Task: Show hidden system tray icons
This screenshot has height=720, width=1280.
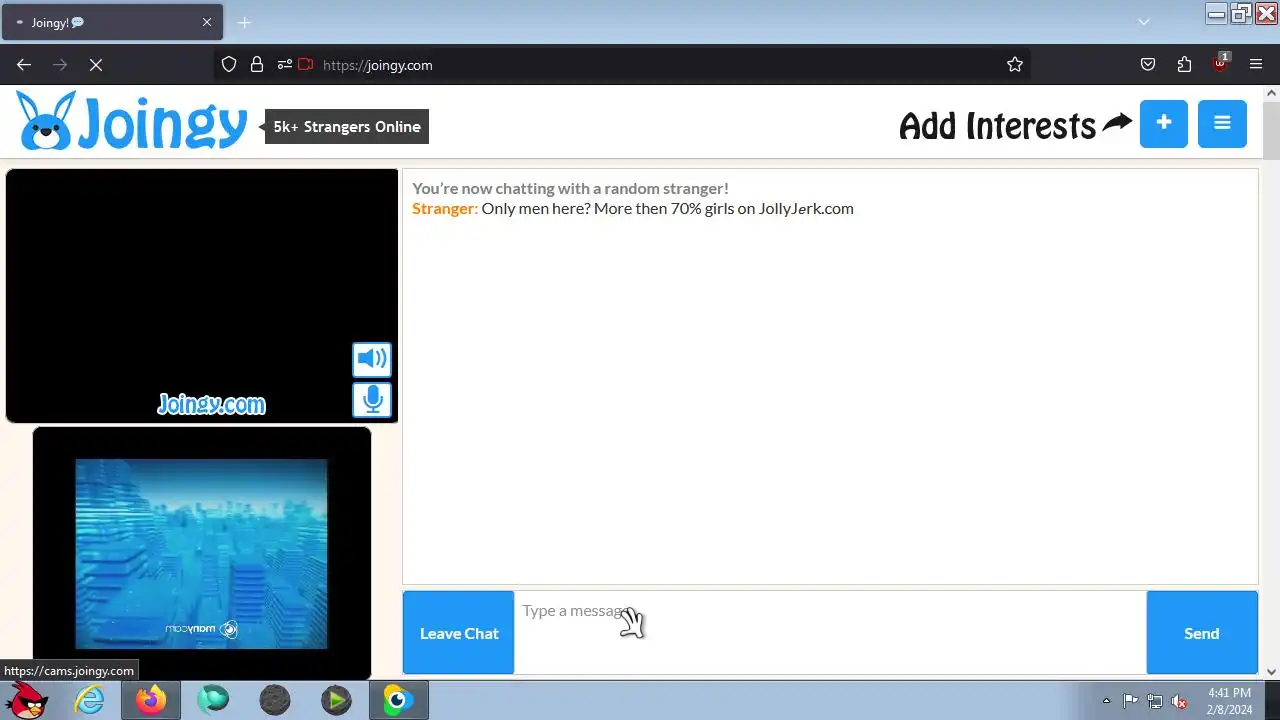Action: 1106,701
